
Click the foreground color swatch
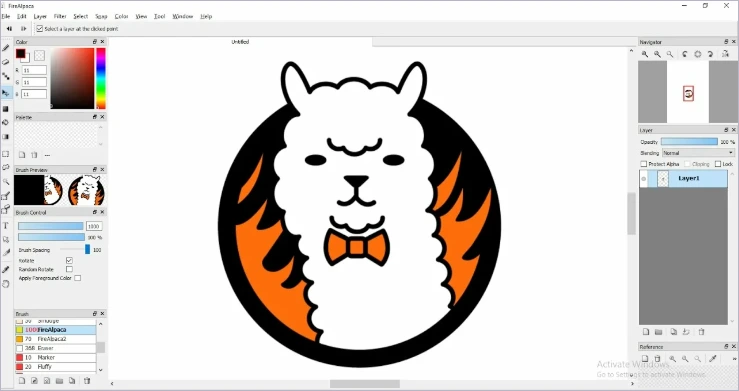(20, 53)
